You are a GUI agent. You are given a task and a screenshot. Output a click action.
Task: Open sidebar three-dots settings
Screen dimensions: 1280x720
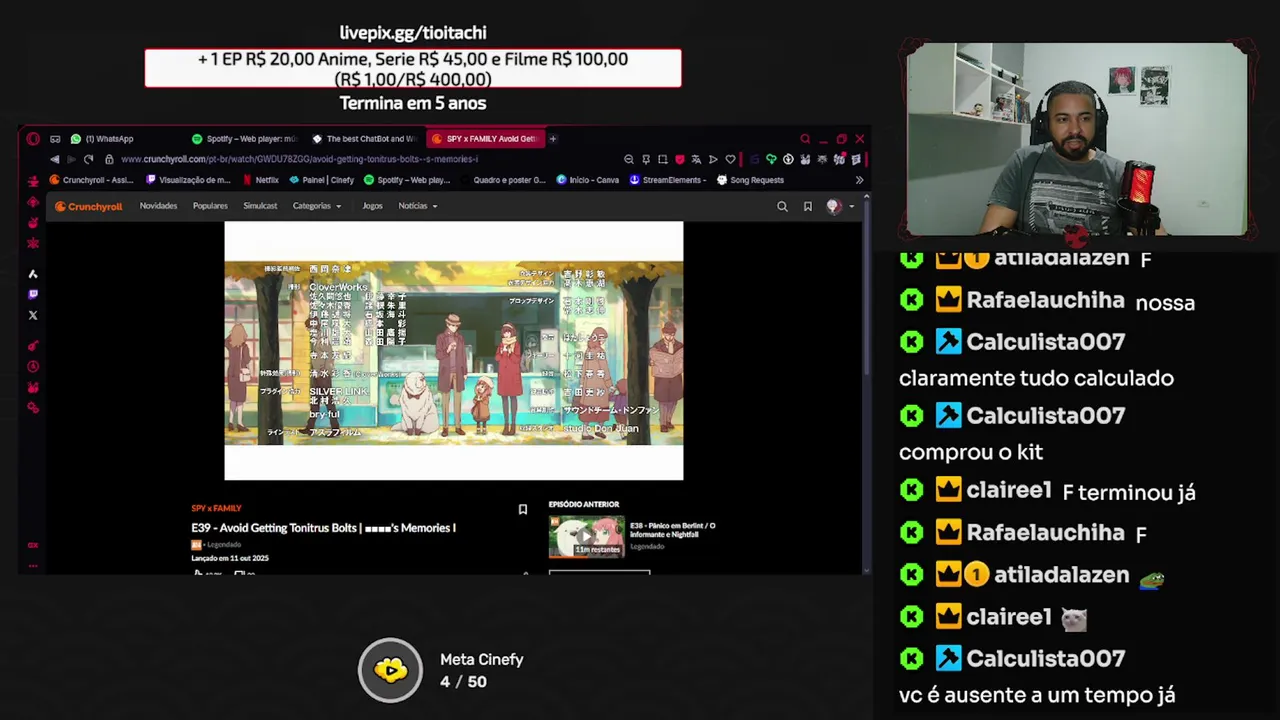tap(33, 566)
